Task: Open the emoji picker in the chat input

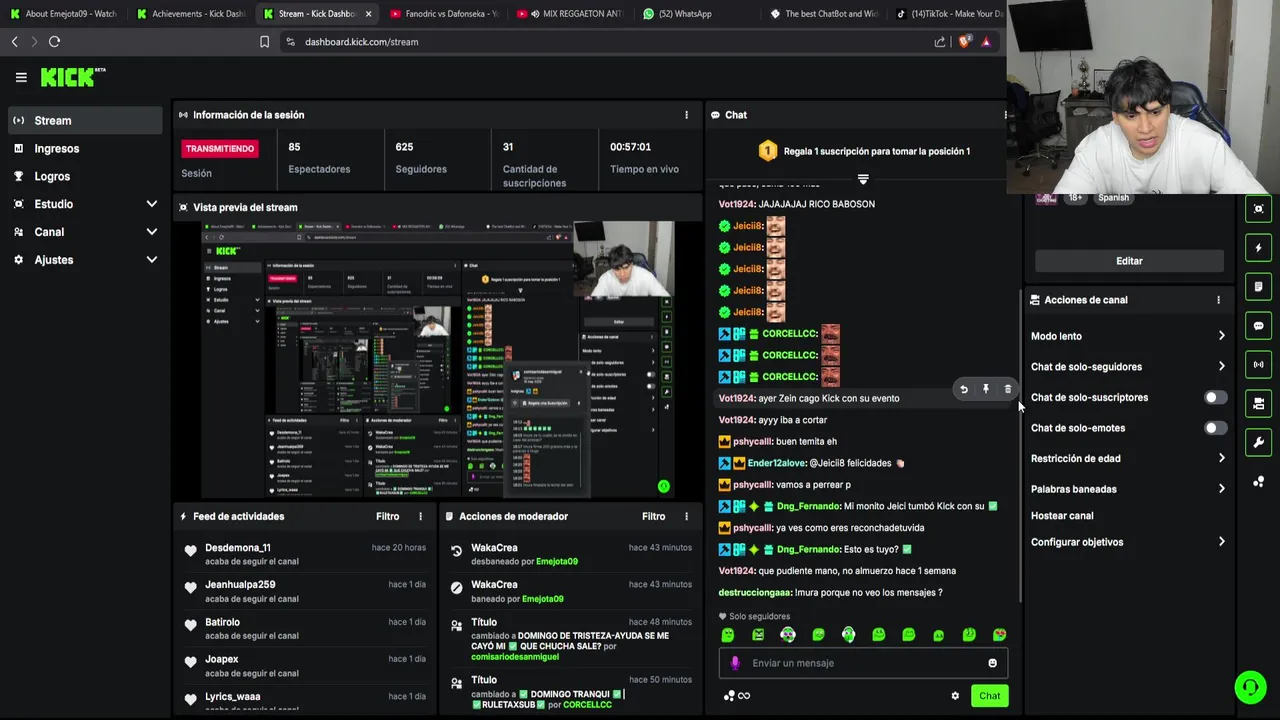Action: point(992,663)
